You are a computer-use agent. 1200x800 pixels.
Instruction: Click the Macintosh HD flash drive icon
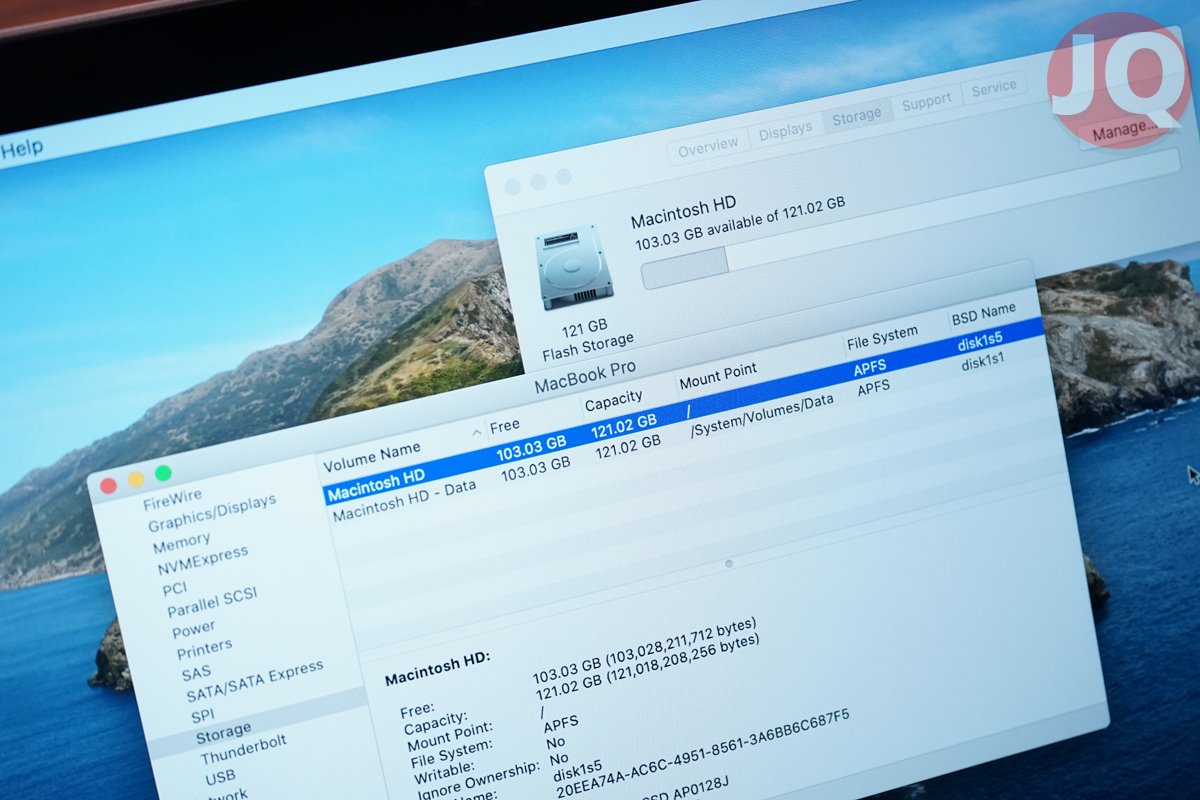pyautogui.click(x=574, y=267)
